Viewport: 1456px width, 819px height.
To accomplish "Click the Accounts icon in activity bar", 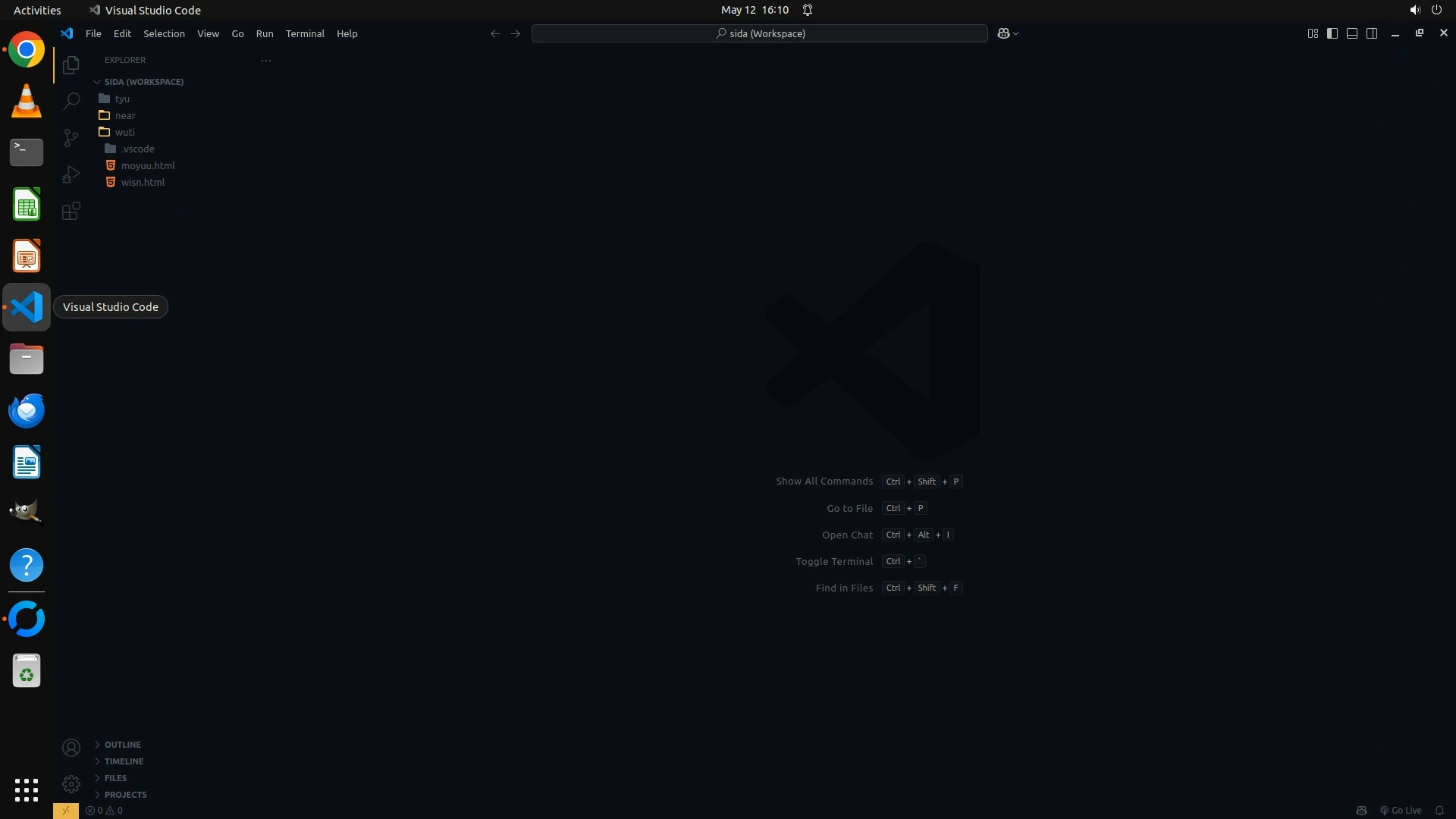I will tap(71, 748).
